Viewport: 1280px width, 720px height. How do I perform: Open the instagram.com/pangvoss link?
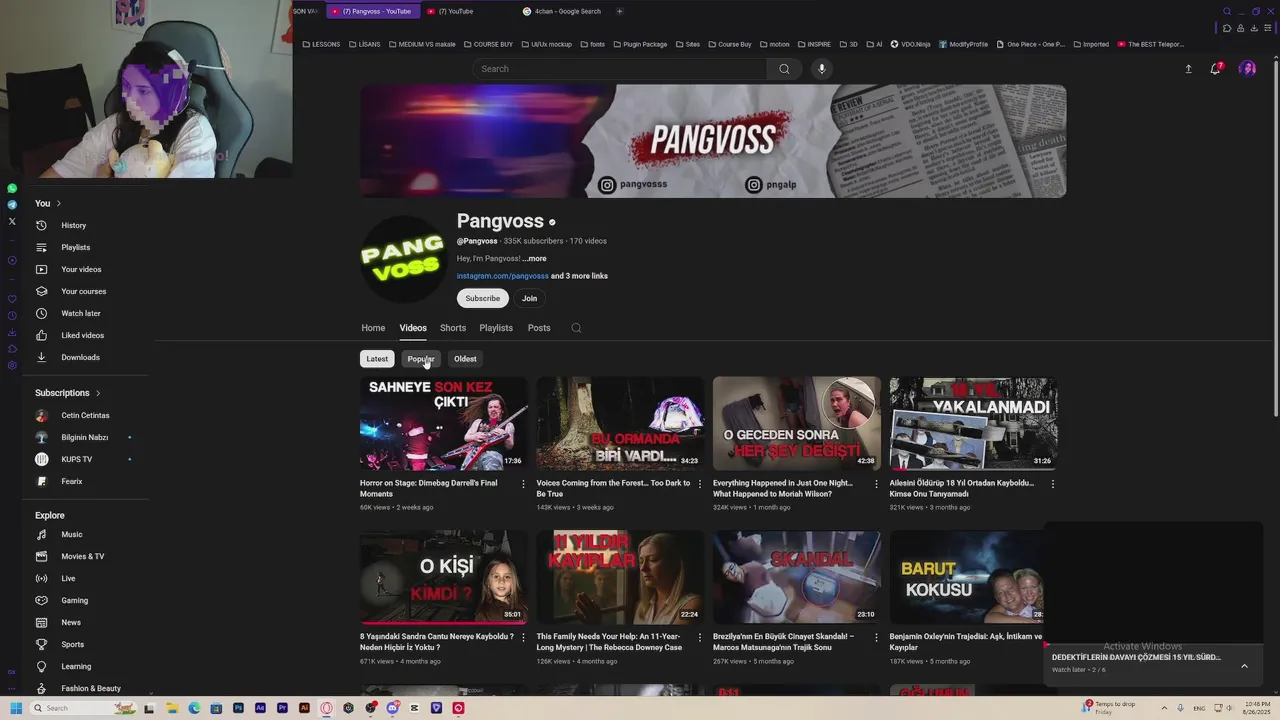pyautogui.click(x=503, y=276)
